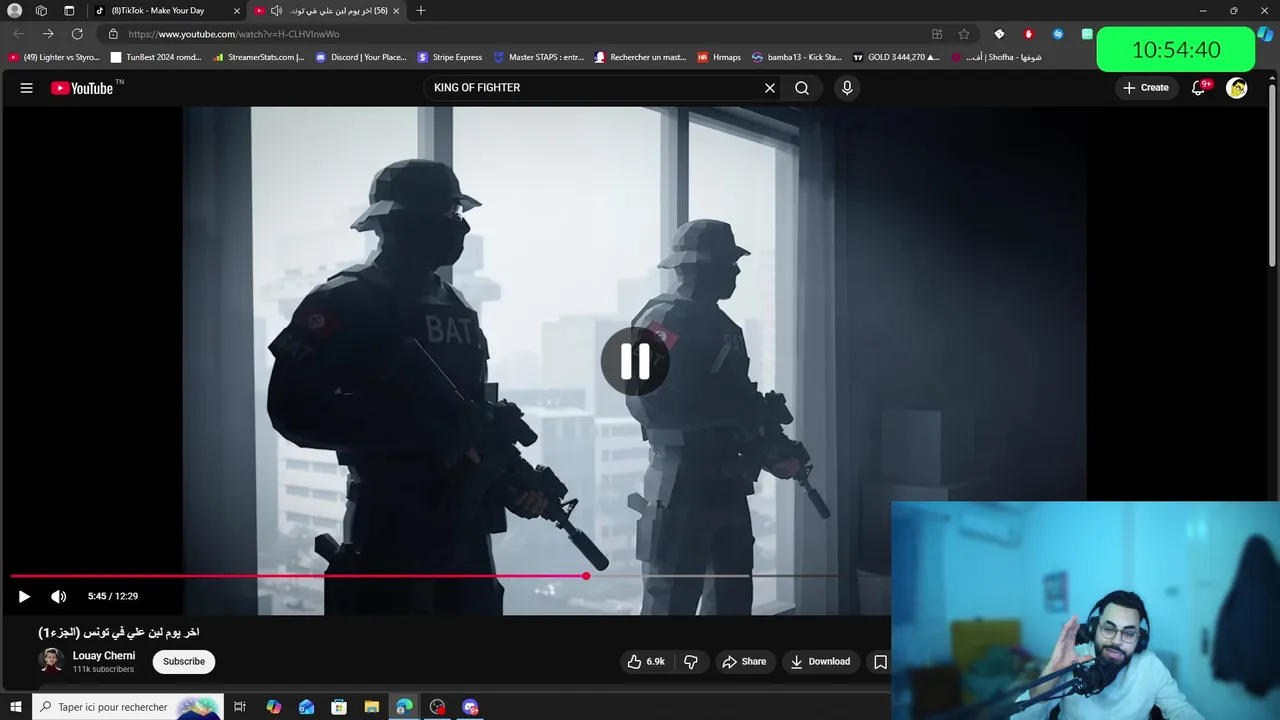
Task: Open browser workspaces icon
Action: pyautogui.click(x=41, y=10)
